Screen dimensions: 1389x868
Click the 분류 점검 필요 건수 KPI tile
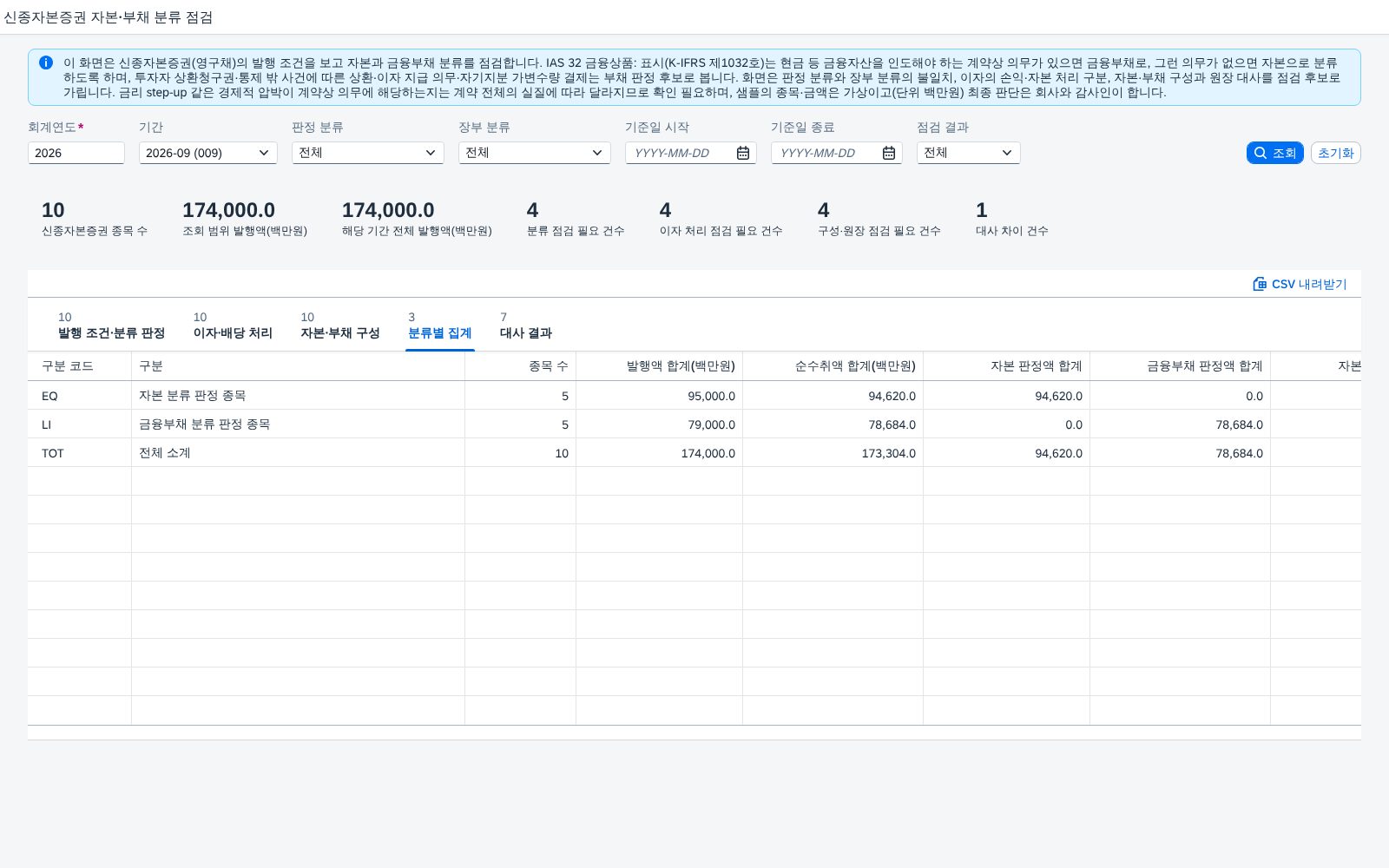click(576, 219)
